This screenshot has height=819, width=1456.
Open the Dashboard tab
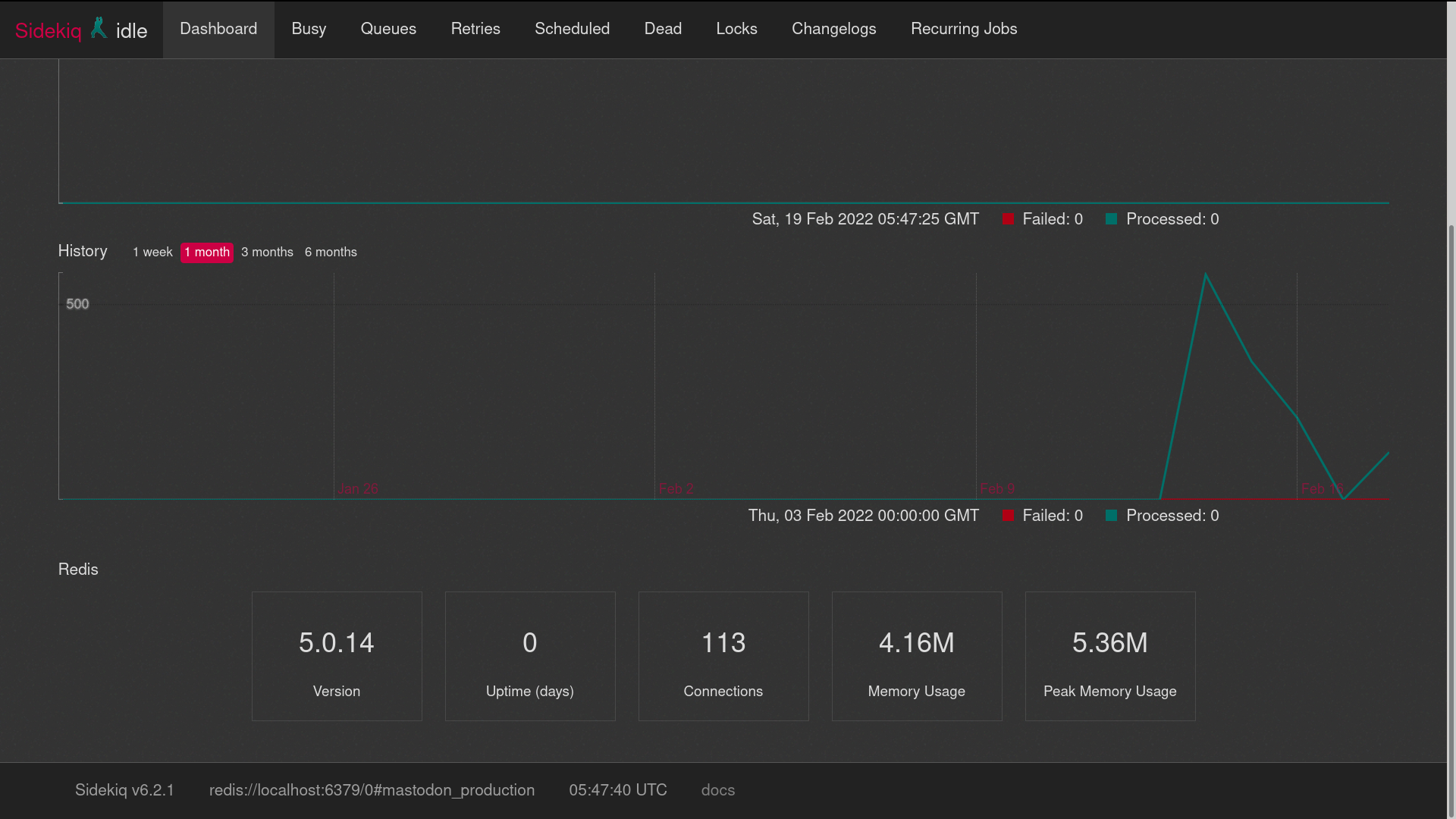click(218, 29)
